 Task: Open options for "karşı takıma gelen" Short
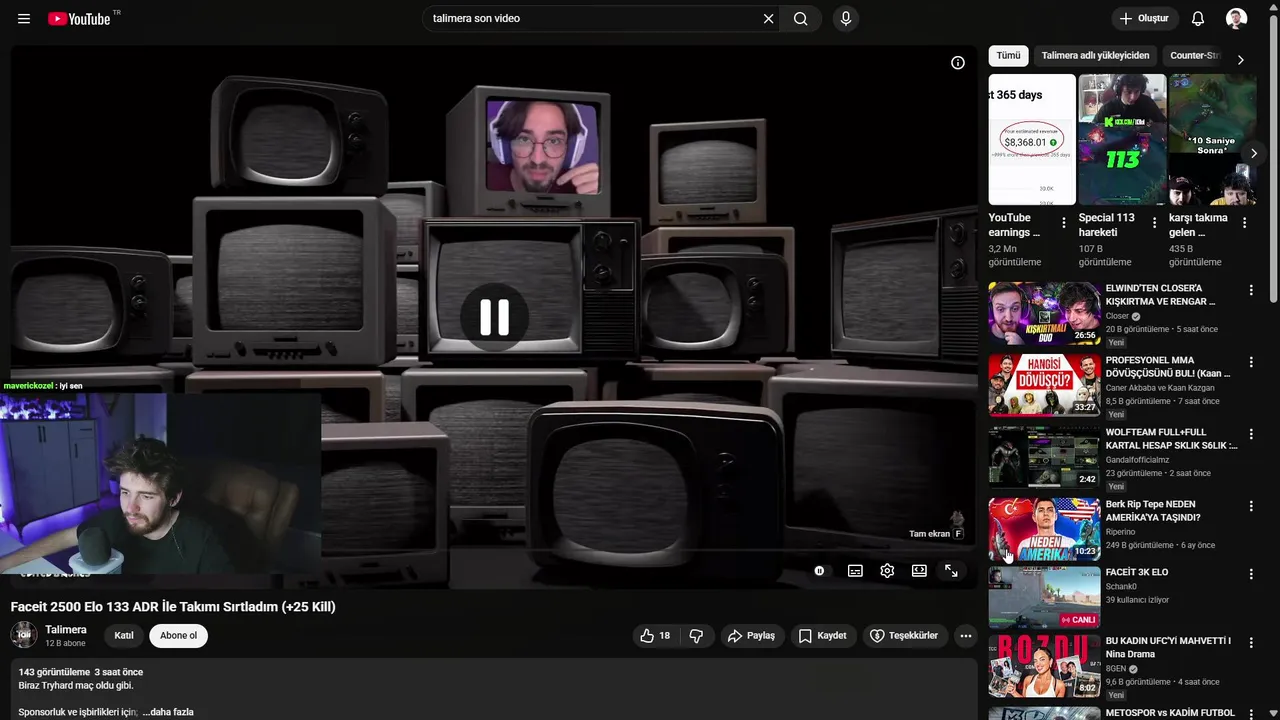pos(1244,223)
